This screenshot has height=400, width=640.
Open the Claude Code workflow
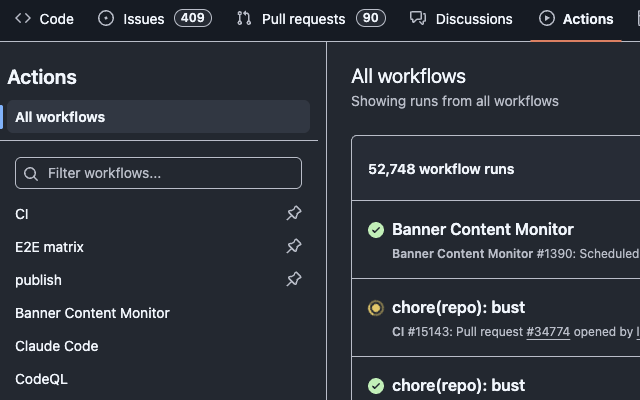click(x=57, y=346)
